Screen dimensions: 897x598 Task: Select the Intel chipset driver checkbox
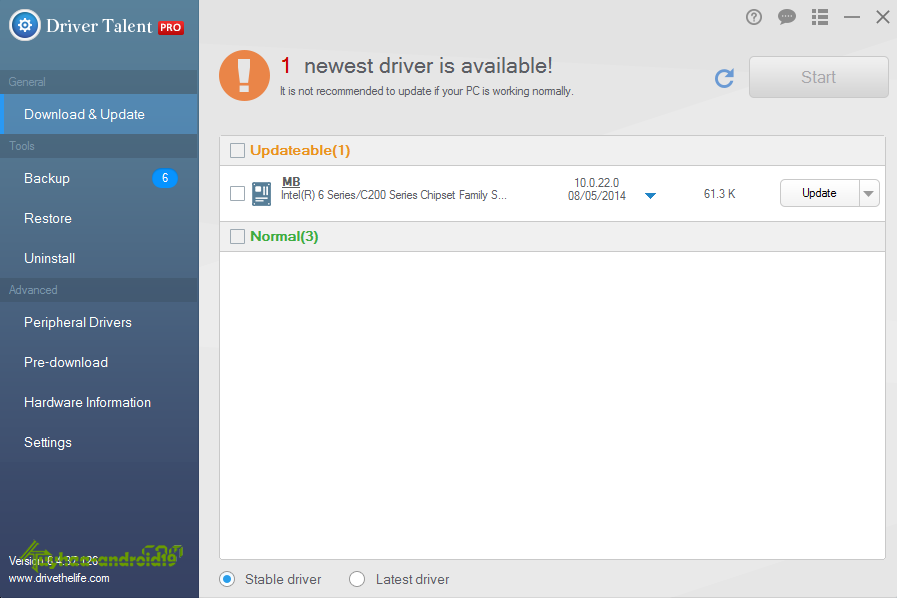click(237, 194)
